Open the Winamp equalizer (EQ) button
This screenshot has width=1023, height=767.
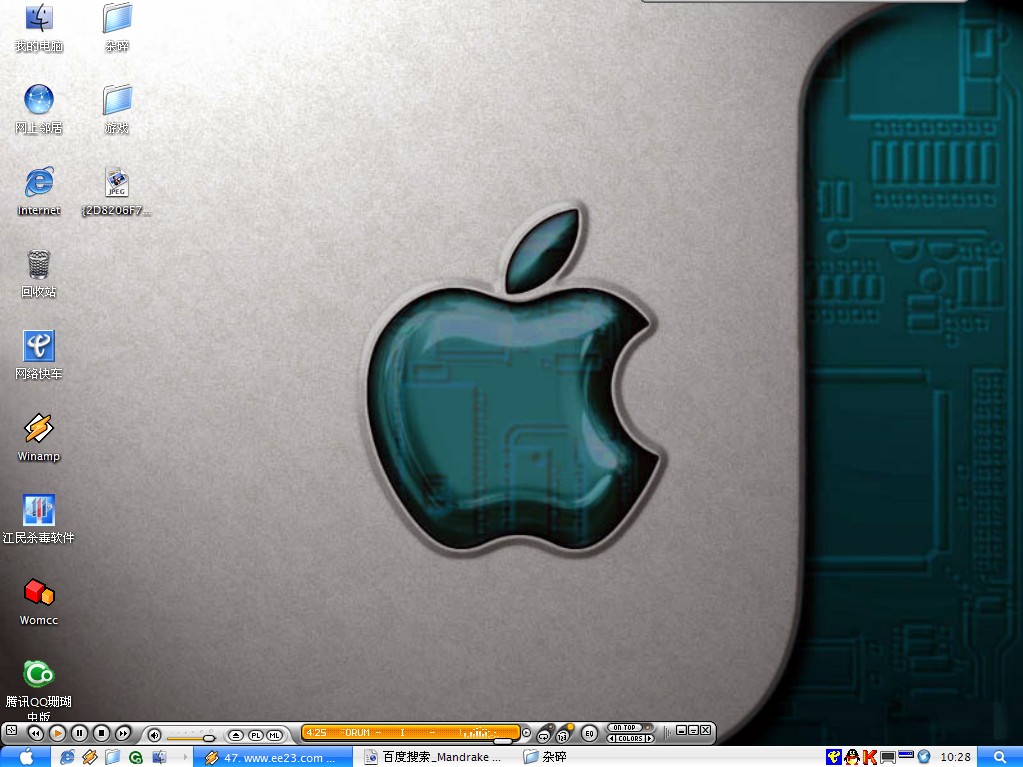click(x=589, y=734)
